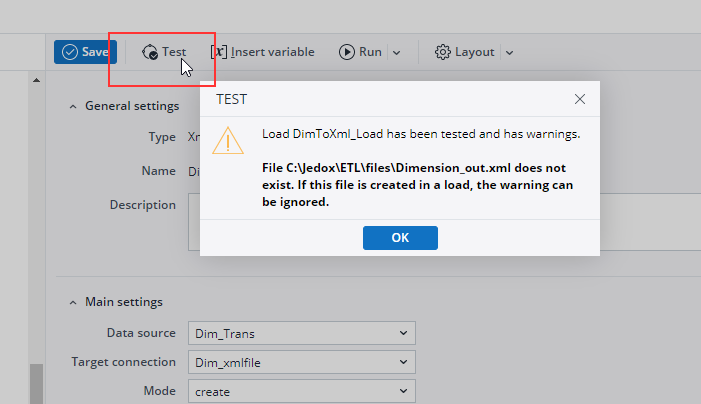
Task: Open the Data source dropdown showing Dim_Trans
Action: (301, 333)
